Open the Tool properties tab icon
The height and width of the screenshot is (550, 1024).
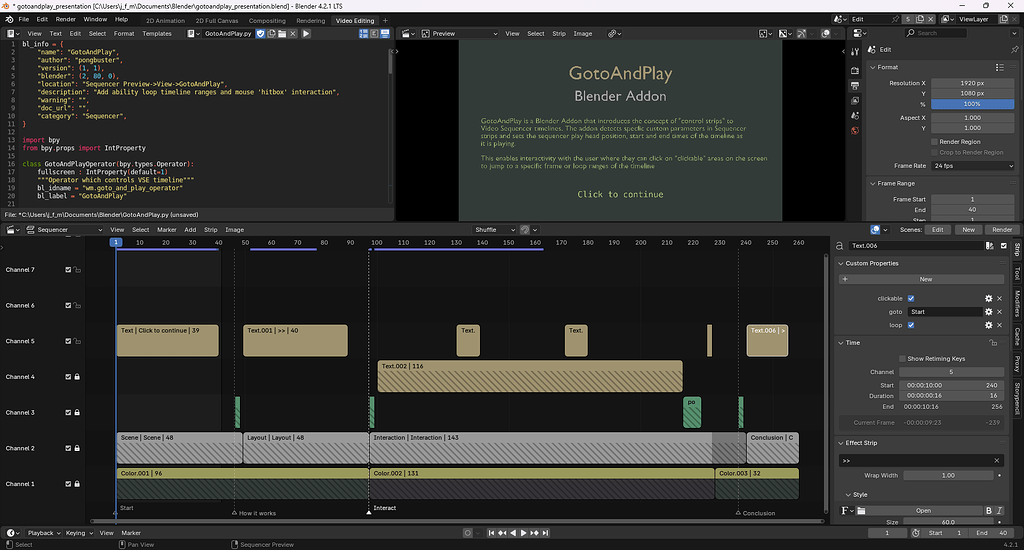(855, 52)
